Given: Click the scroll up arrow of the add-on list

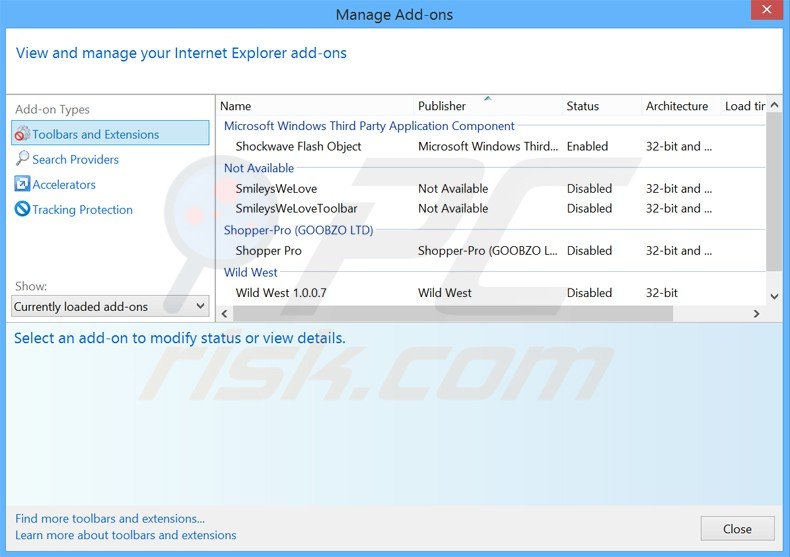Looking at the screenshot, I should 774,105.
